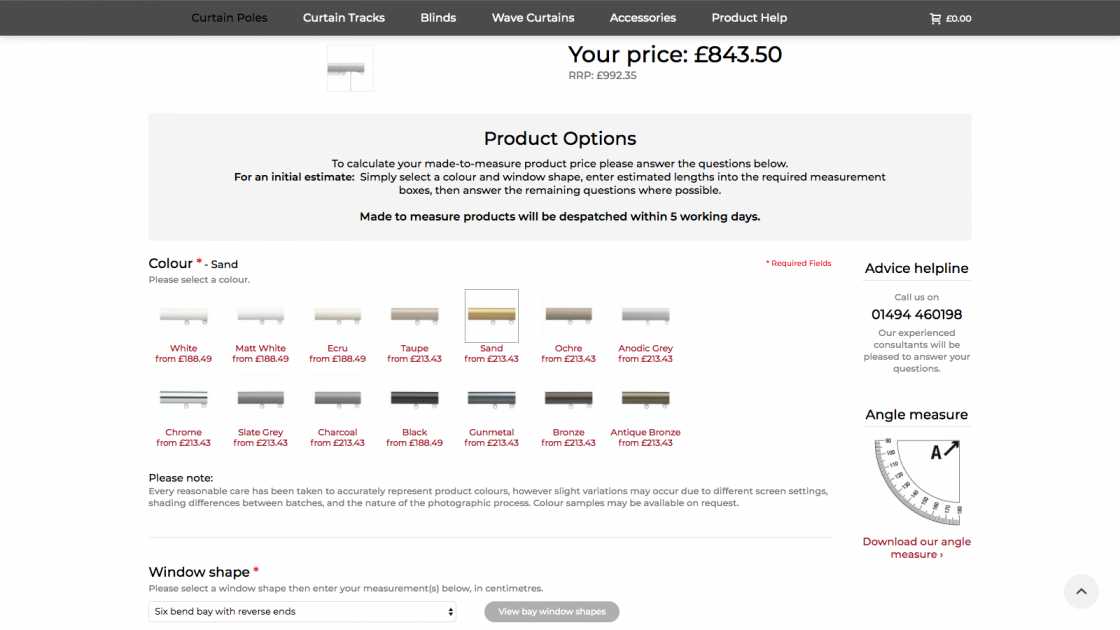Screen dimensions: 1120x630
Task: Click the product thumbnail image
Action: point(350,68)
